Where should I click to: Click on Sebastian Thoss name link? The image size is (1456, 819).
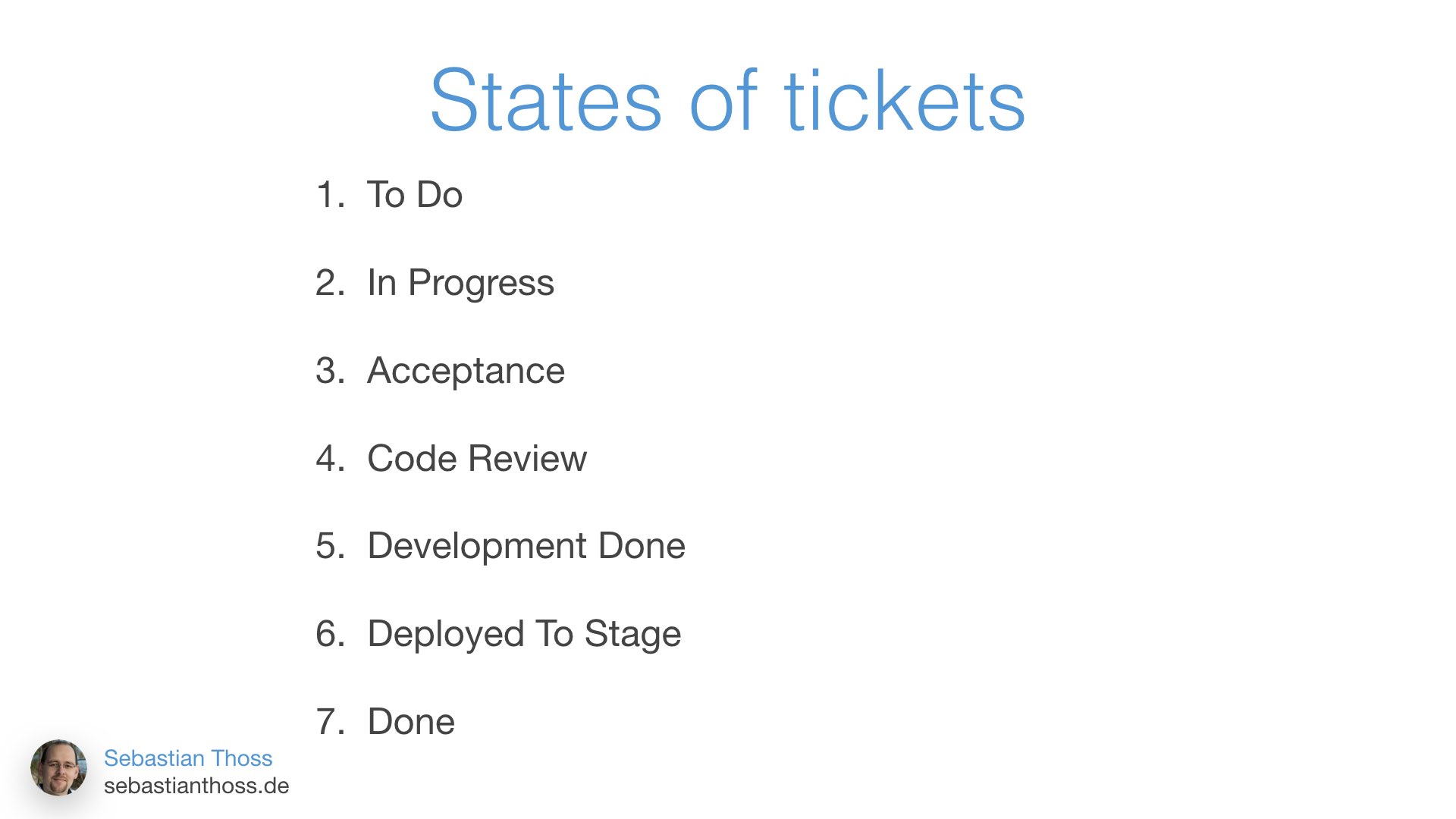(x=188, y=758)
